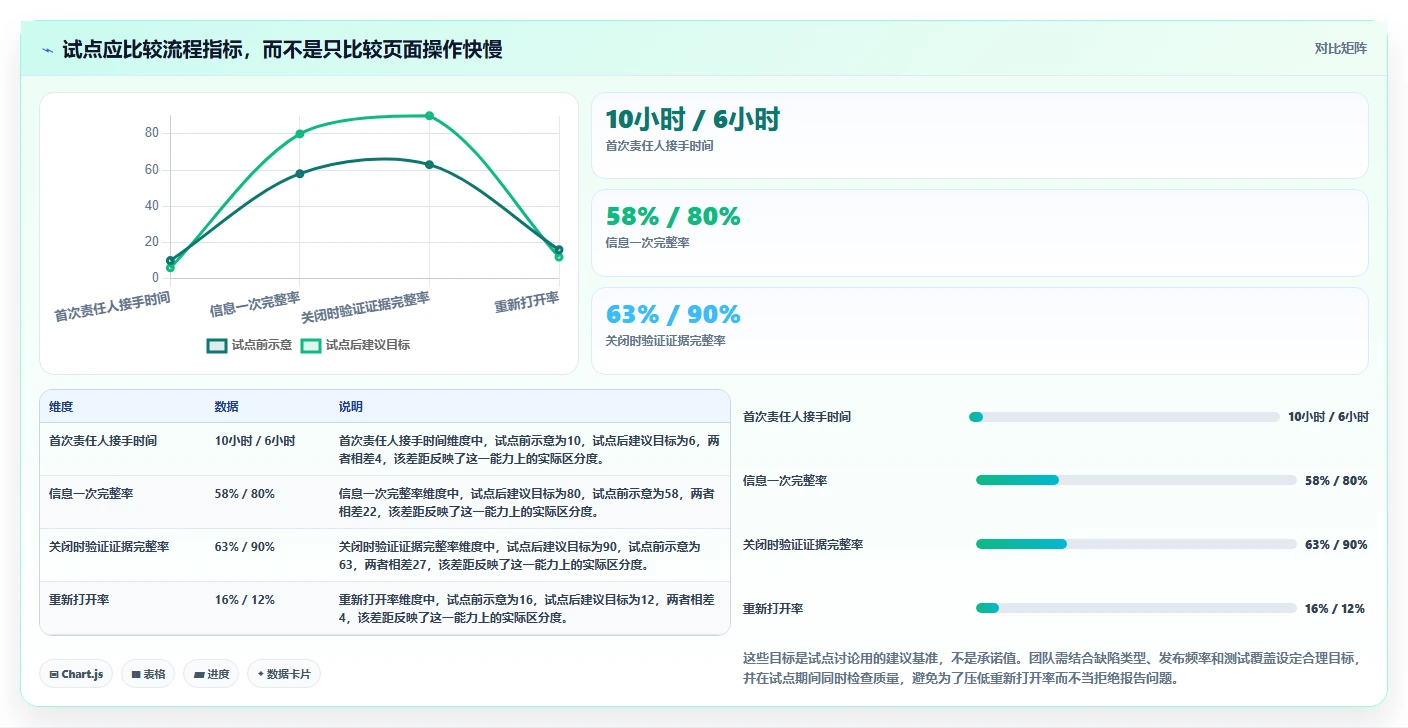Click the 40 tick on the y-axis
The image size is (1408, 728).
[x=152, y=205]
